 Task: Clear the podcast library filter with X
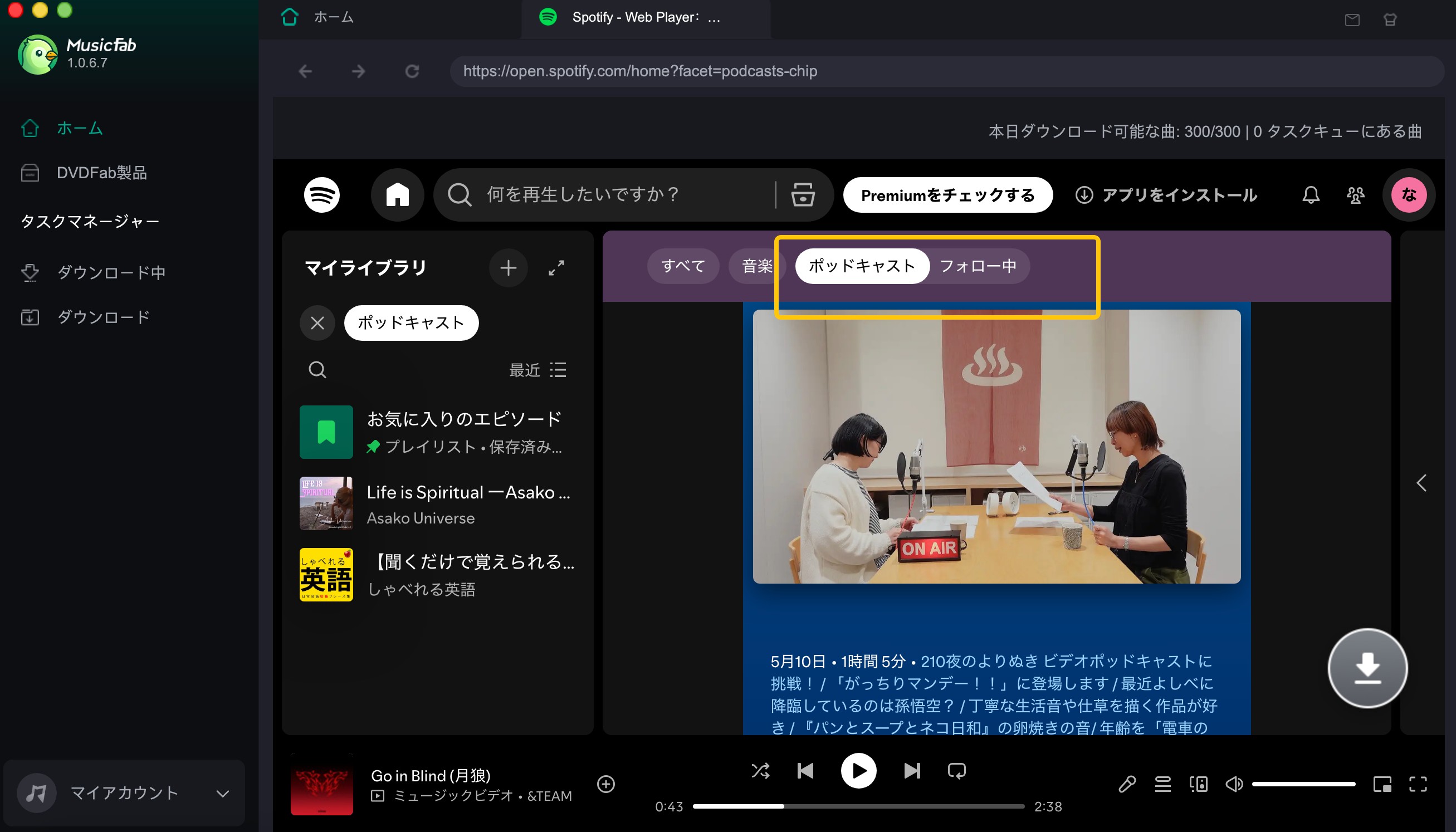[317, 324]
